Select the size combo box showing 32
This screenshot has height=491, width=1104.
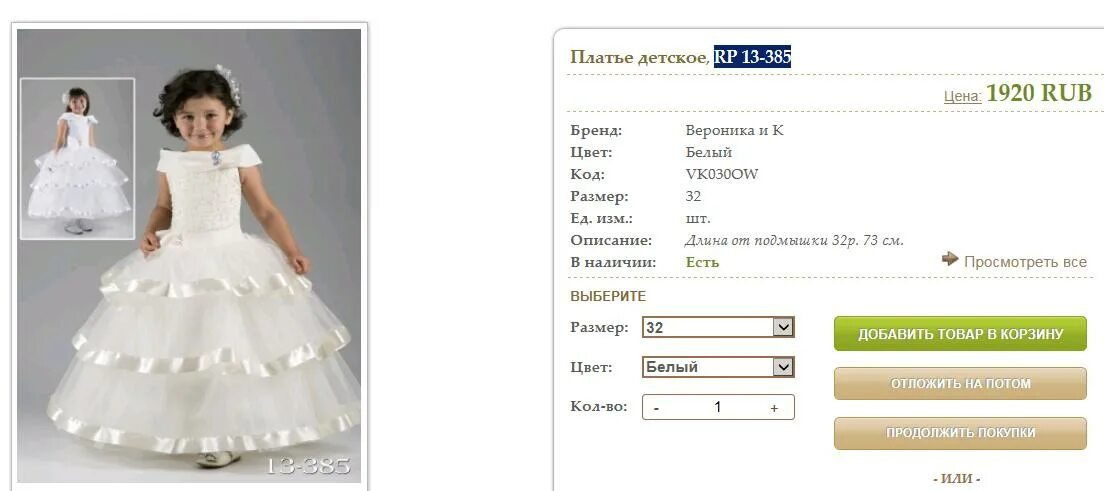718,328
